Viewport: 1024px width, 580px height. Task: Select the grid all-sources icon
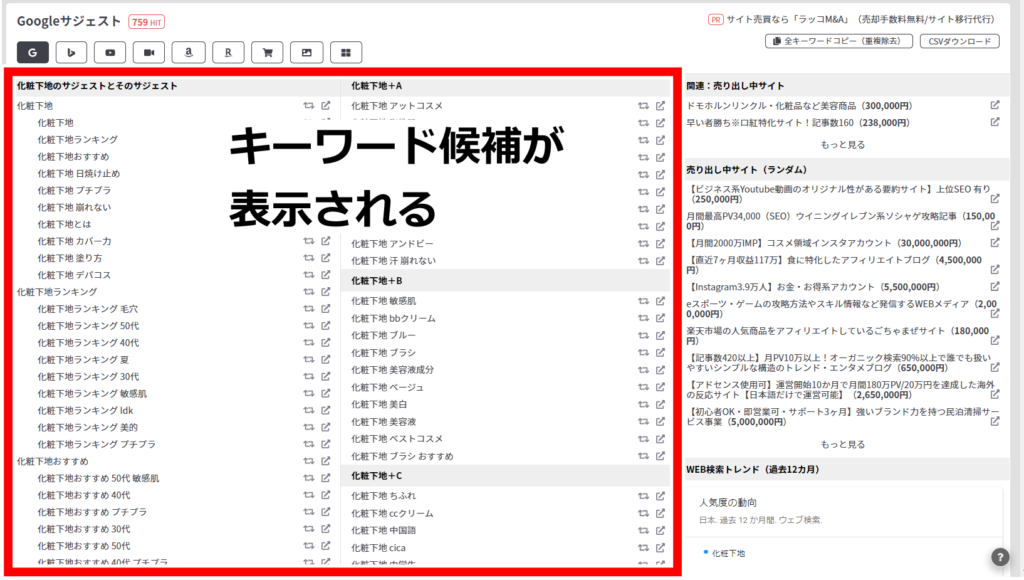click(x=346, y=52)
